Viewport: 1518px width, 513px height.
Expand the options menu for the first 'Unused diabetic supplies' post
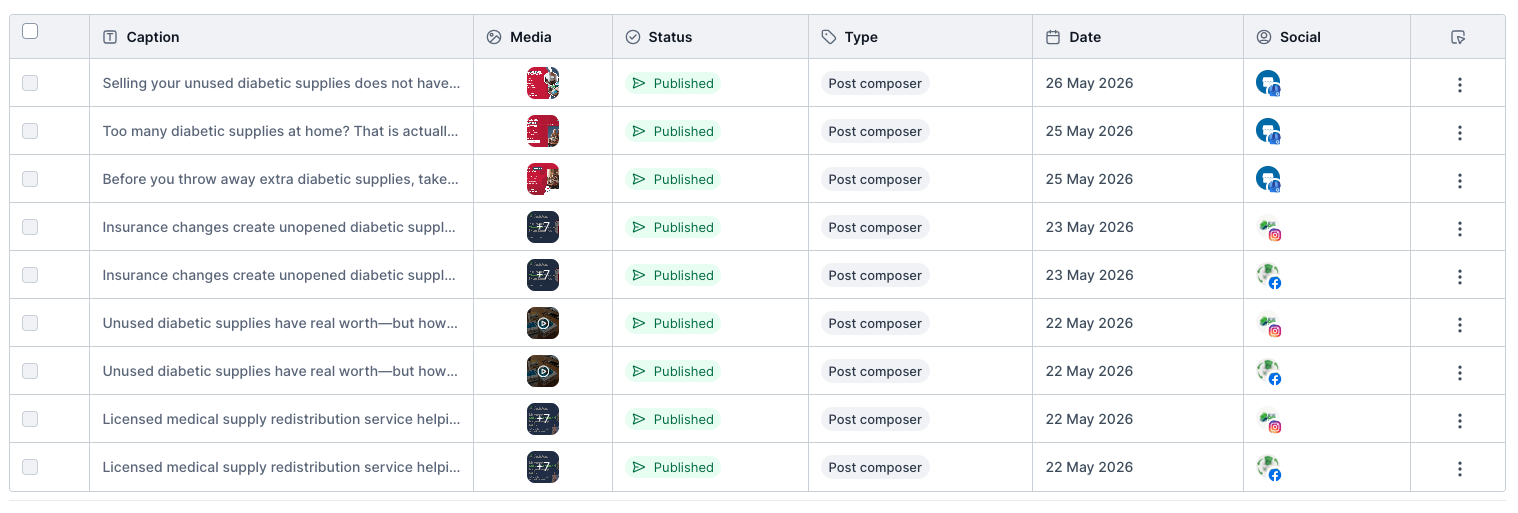1460,325
